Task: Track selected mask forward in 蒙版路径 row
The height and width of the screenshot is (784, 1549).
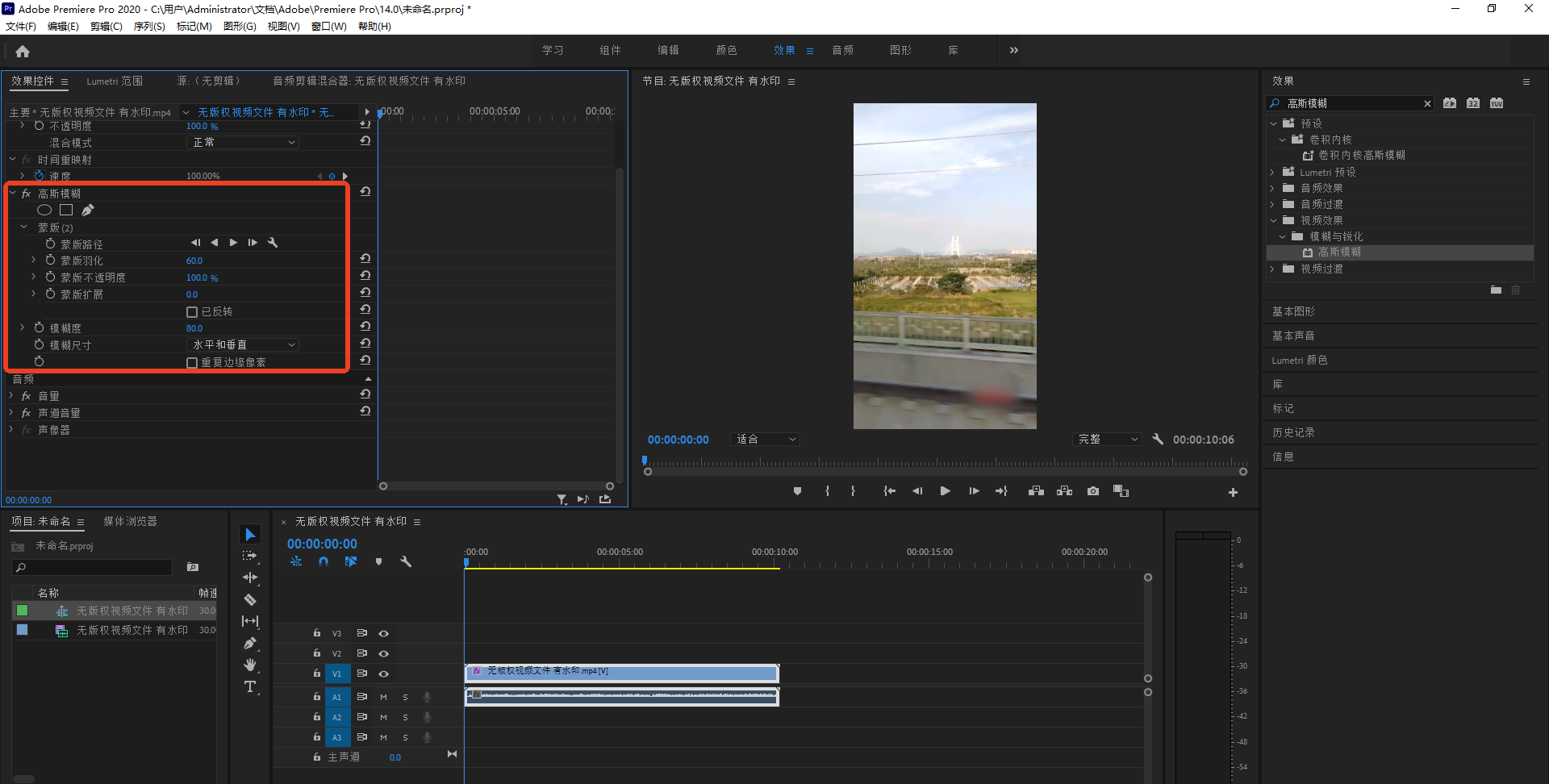Action: pyautogui.click(x=233, y=243)
